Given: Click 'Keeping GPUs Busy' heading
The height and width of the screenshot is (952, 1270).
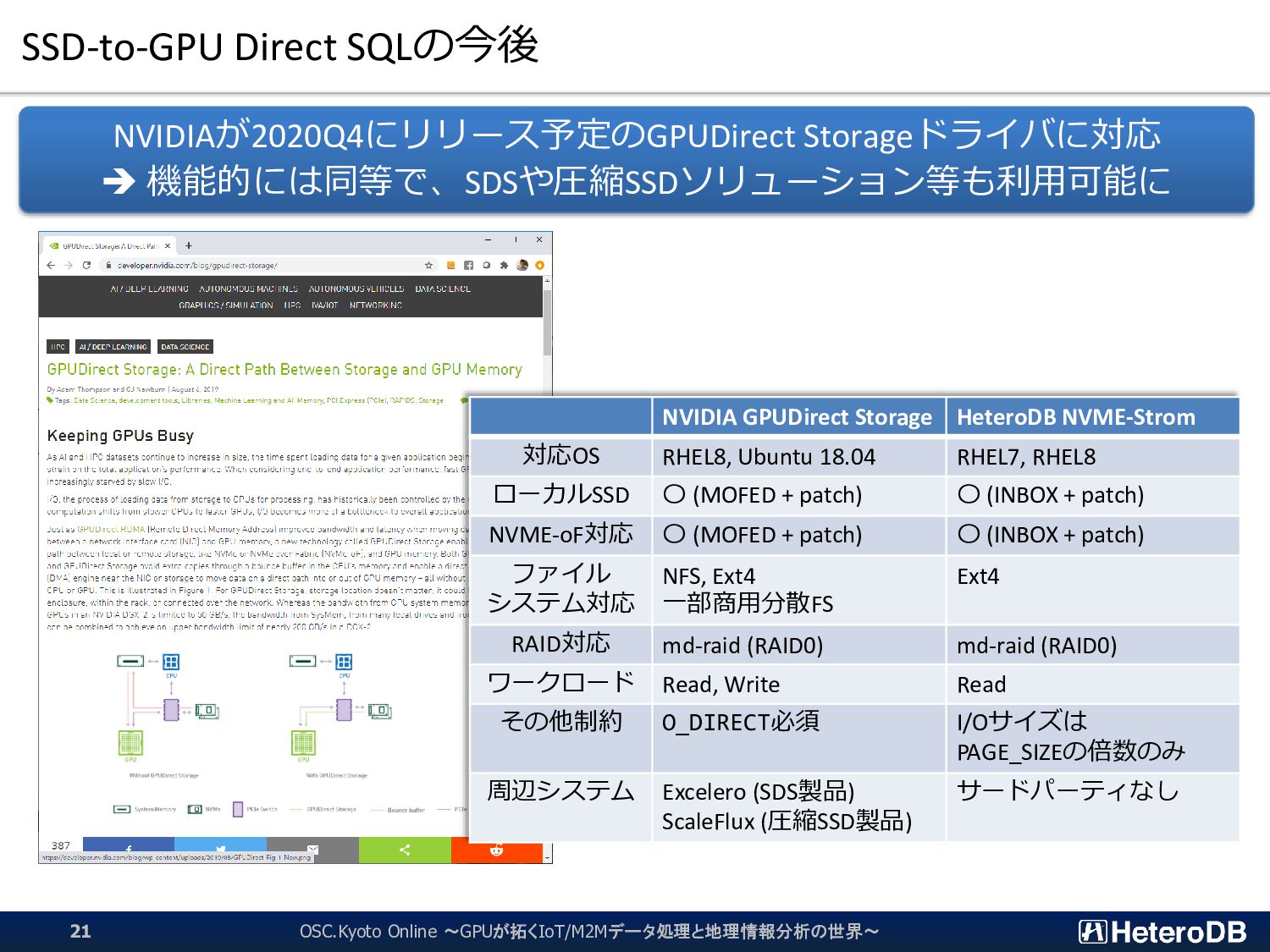Looking at the screenshot, I should (120, 436).
